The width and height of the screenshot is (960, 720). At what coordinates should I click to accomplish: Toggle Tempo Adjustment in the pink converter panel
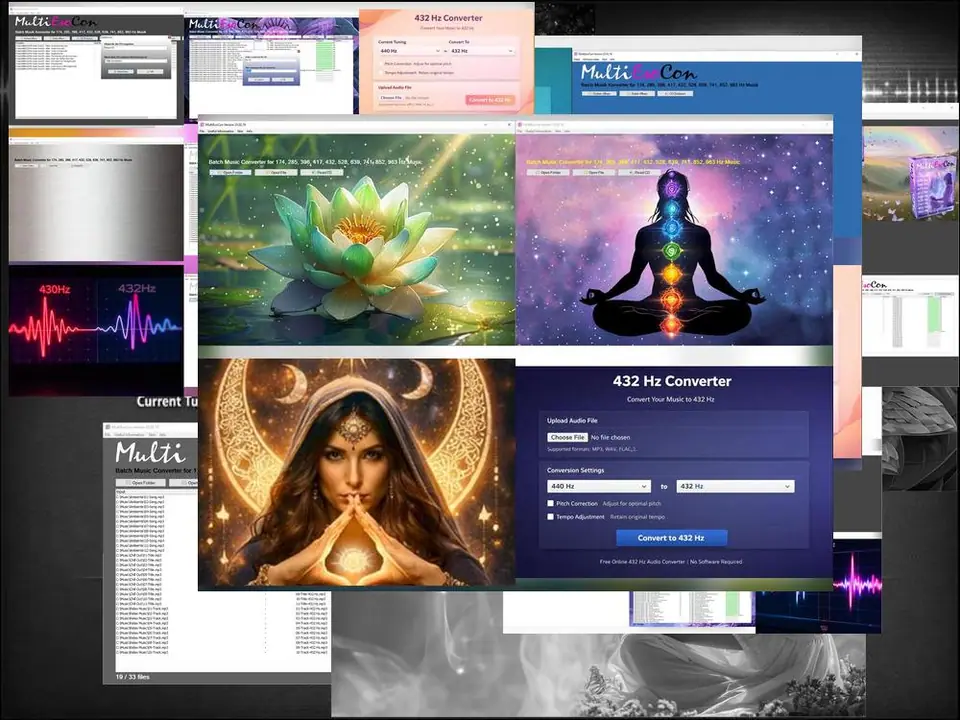click(x=382, y=74)
